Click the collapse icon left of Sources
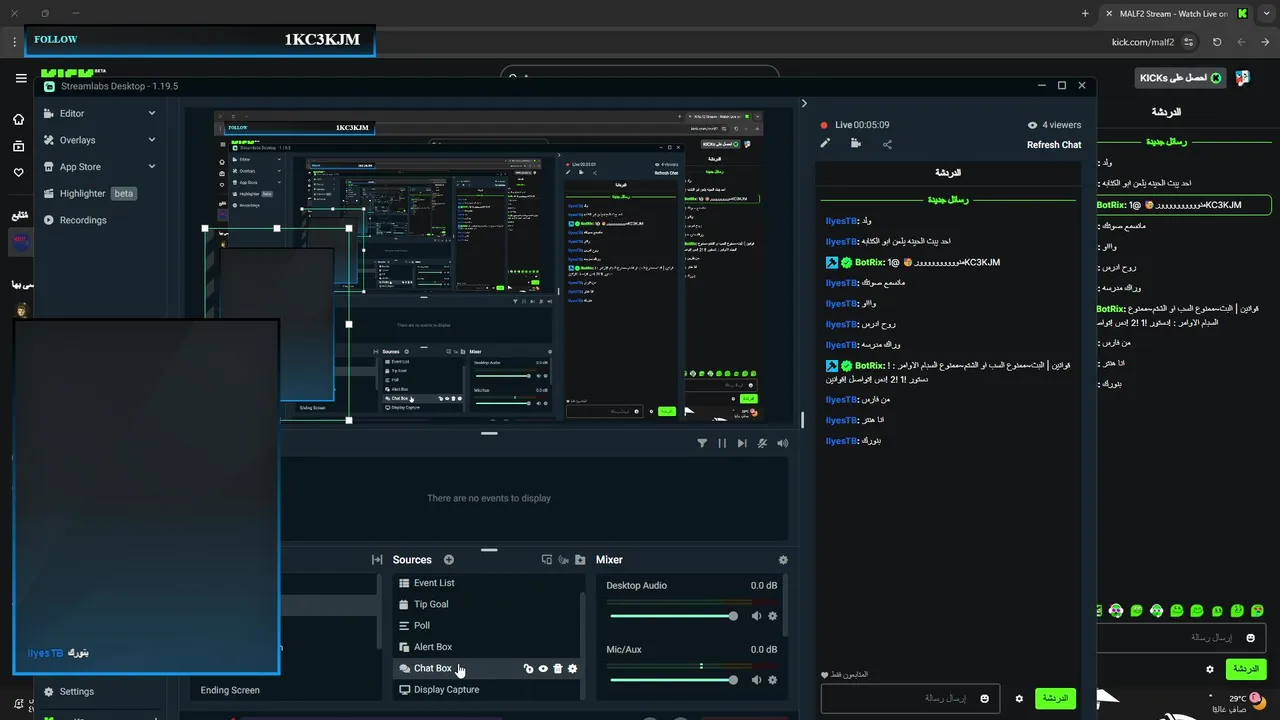This screenshot has width=1280, height=720. coord(377,560)
